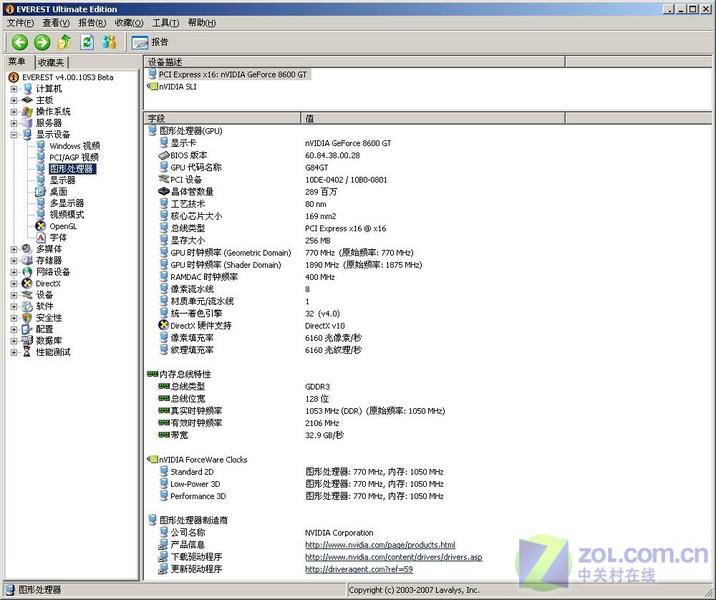Click the OpenGL icon in the tree
Image resolution: width=716 pixels, height=600 pixels.
(41, 226)
